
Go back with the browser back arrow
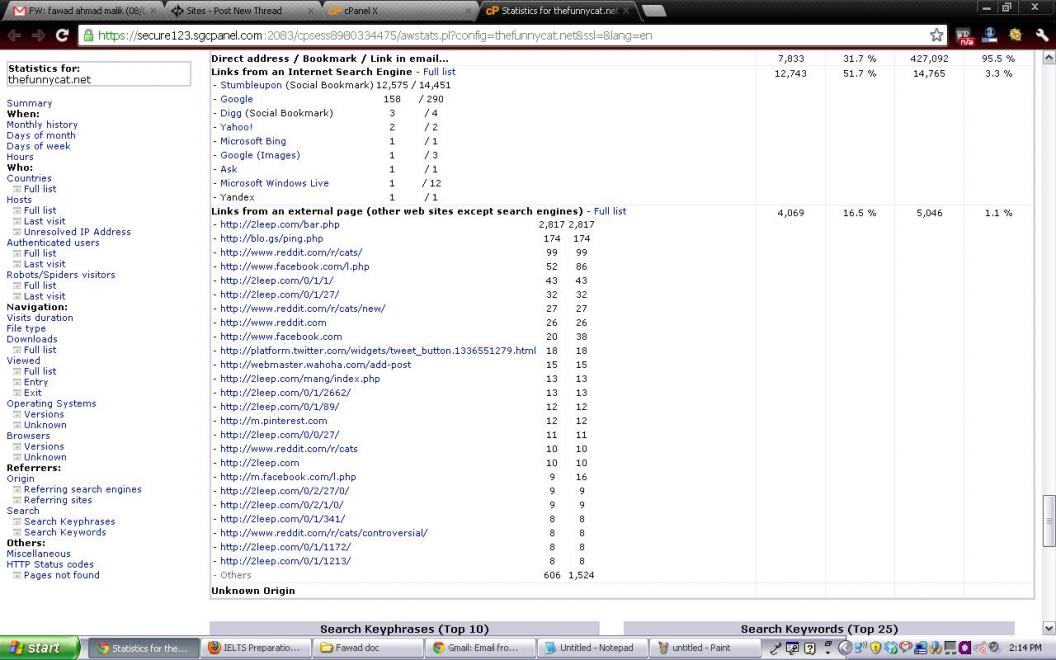coord(13,35)
